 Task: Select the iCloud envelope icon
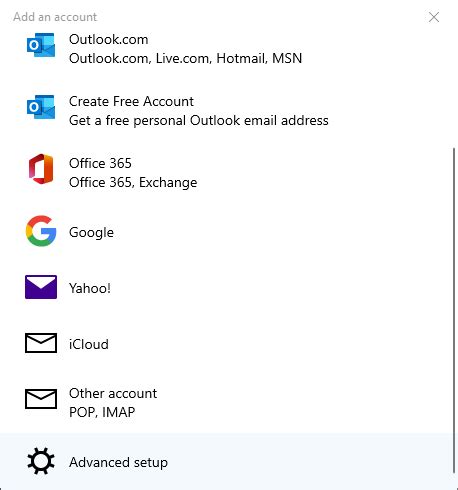pos(41,343)
